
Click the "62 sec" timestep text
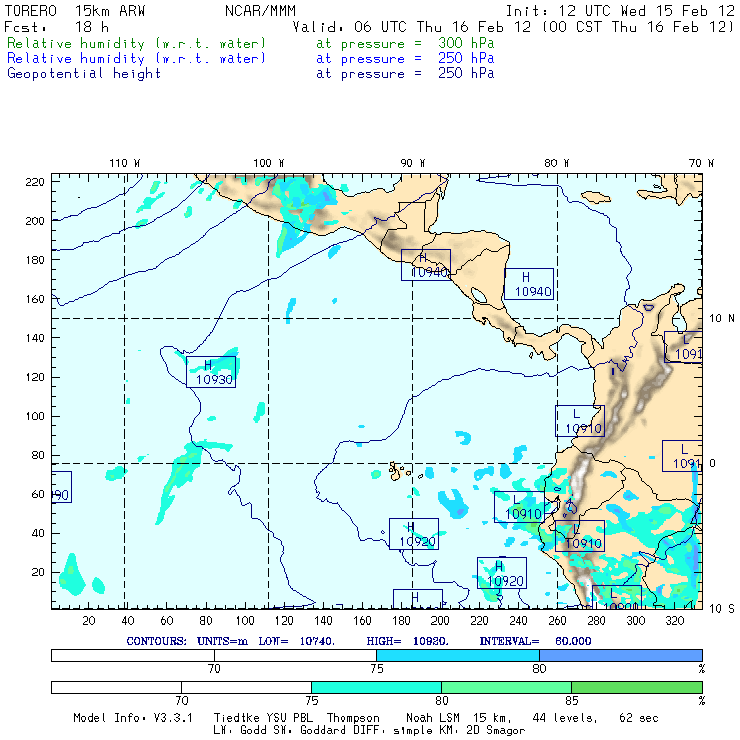[639, 718]
